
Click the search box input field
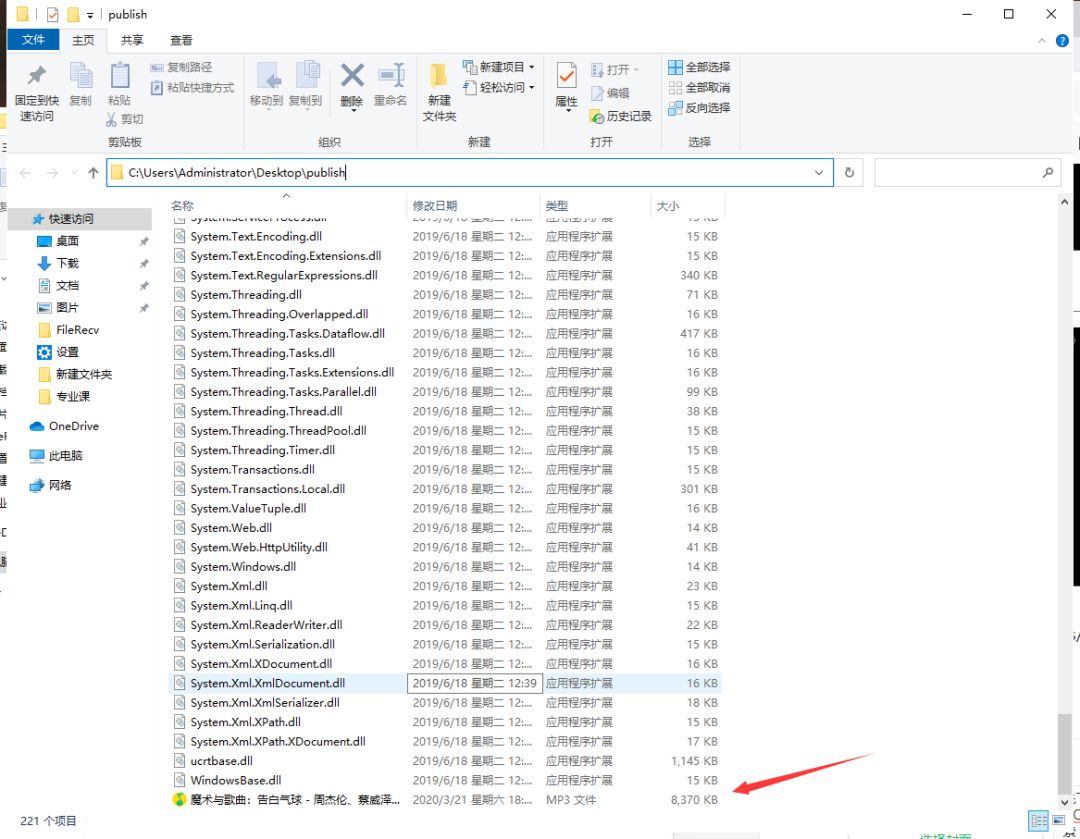[960, 173]
